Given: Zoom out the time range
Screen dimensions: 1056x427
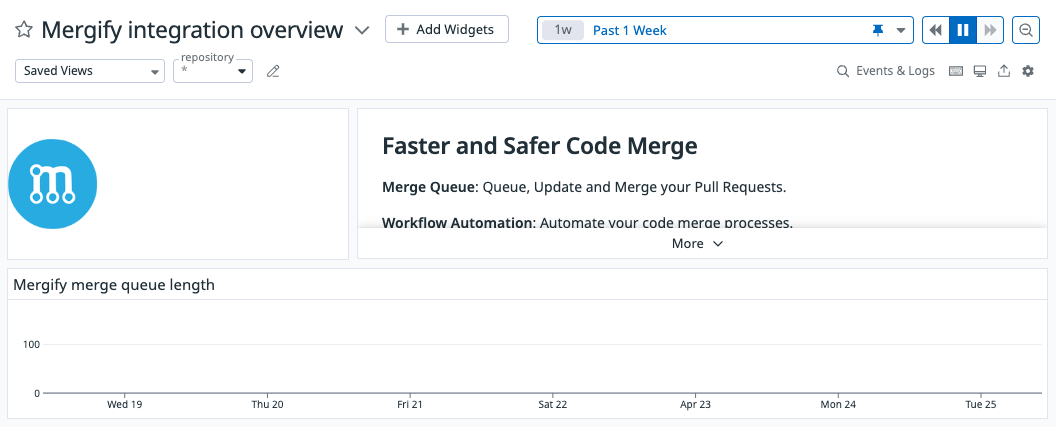Looking at the screenshot, I should (x=1026, y=30).
